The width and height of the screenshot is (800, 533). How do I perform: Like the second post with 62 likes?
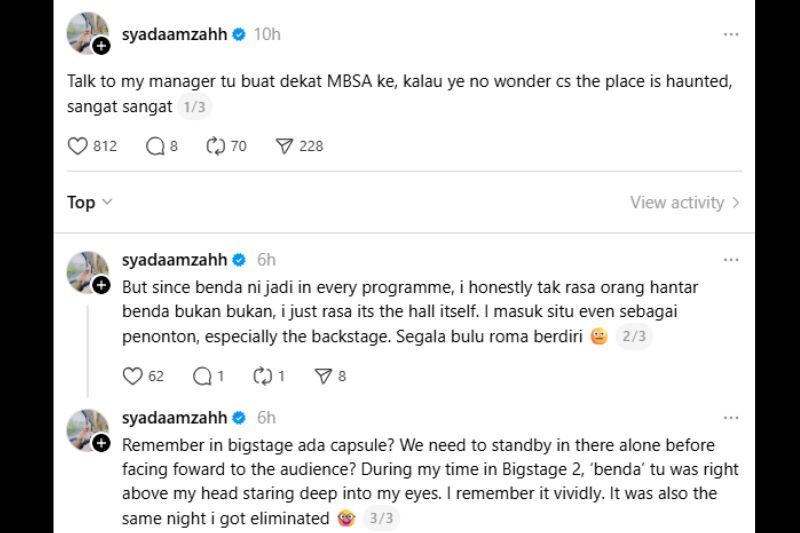[132, 376]
